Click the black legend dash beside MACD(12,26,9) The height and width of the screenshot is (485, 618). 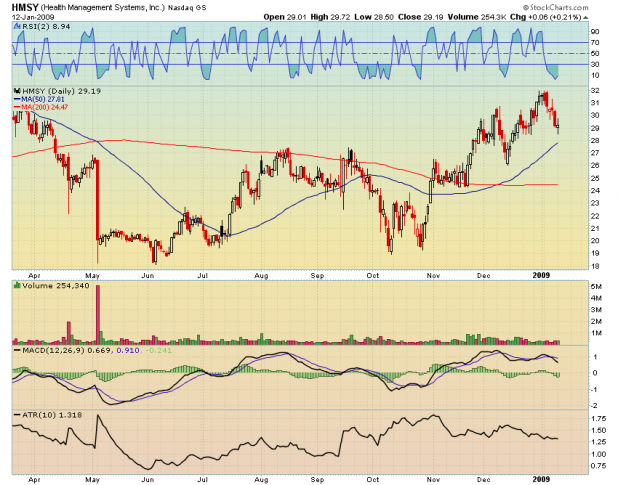17,350
